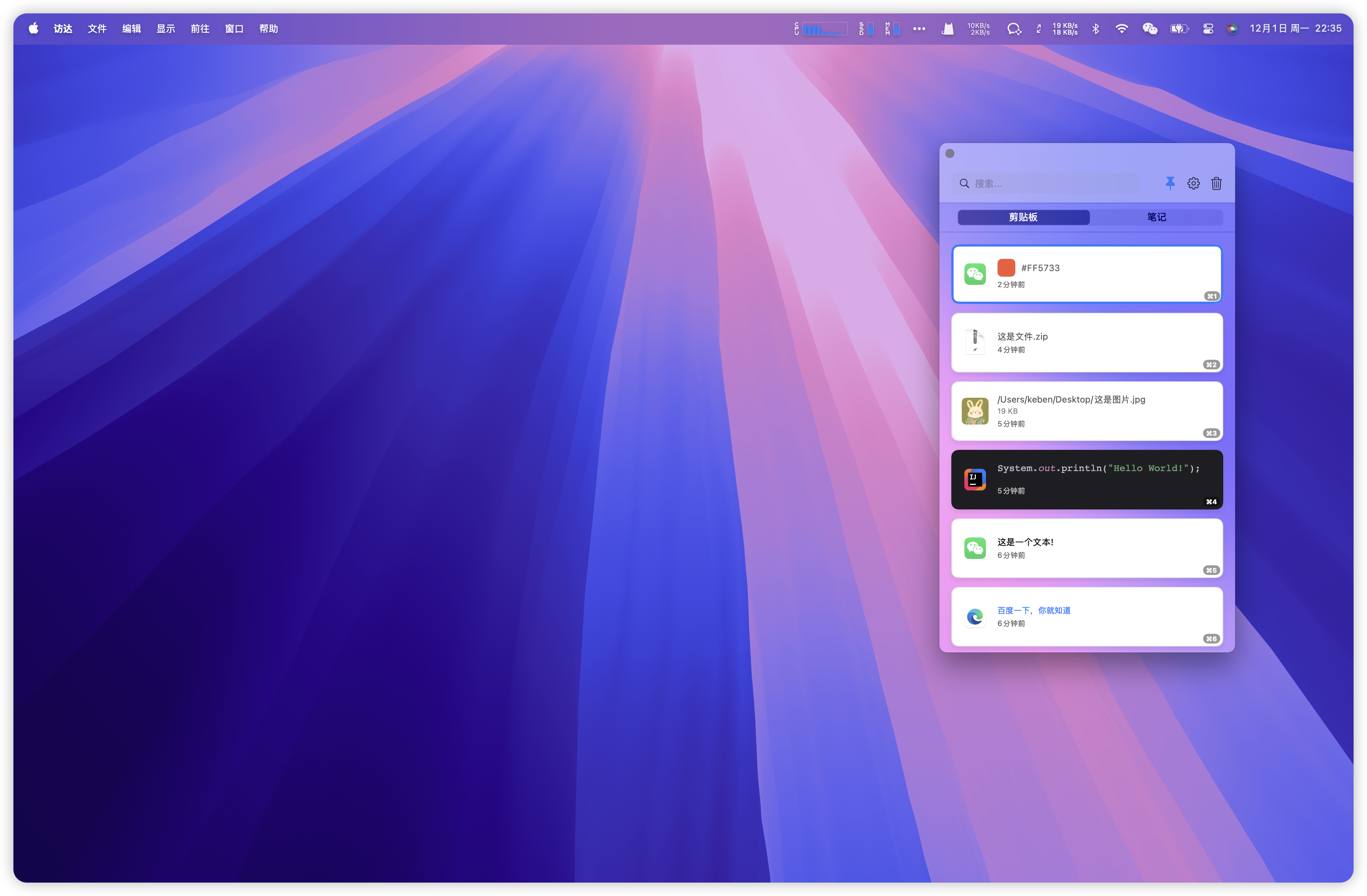Click the rabbit image thumbnail
This screenshot has width=1367, height=896.
click(975, 411)
